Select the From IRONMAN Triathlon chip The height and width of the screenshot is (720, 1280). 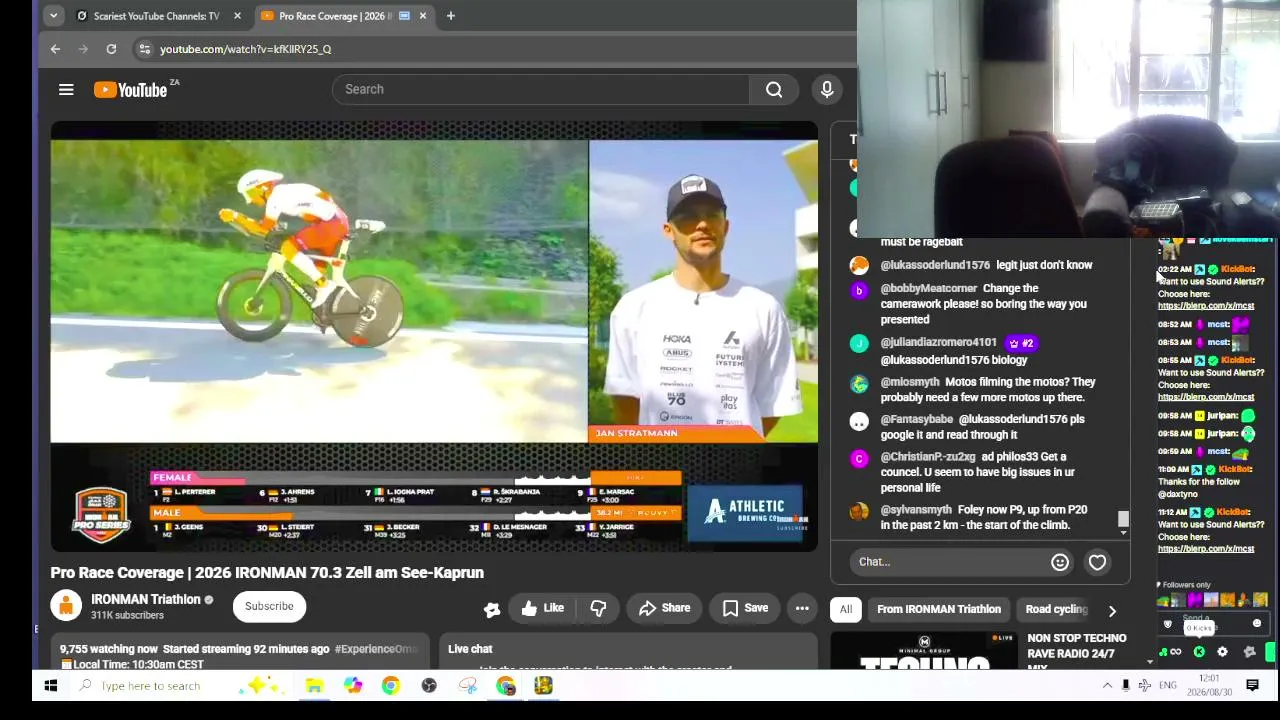(939, 609)
